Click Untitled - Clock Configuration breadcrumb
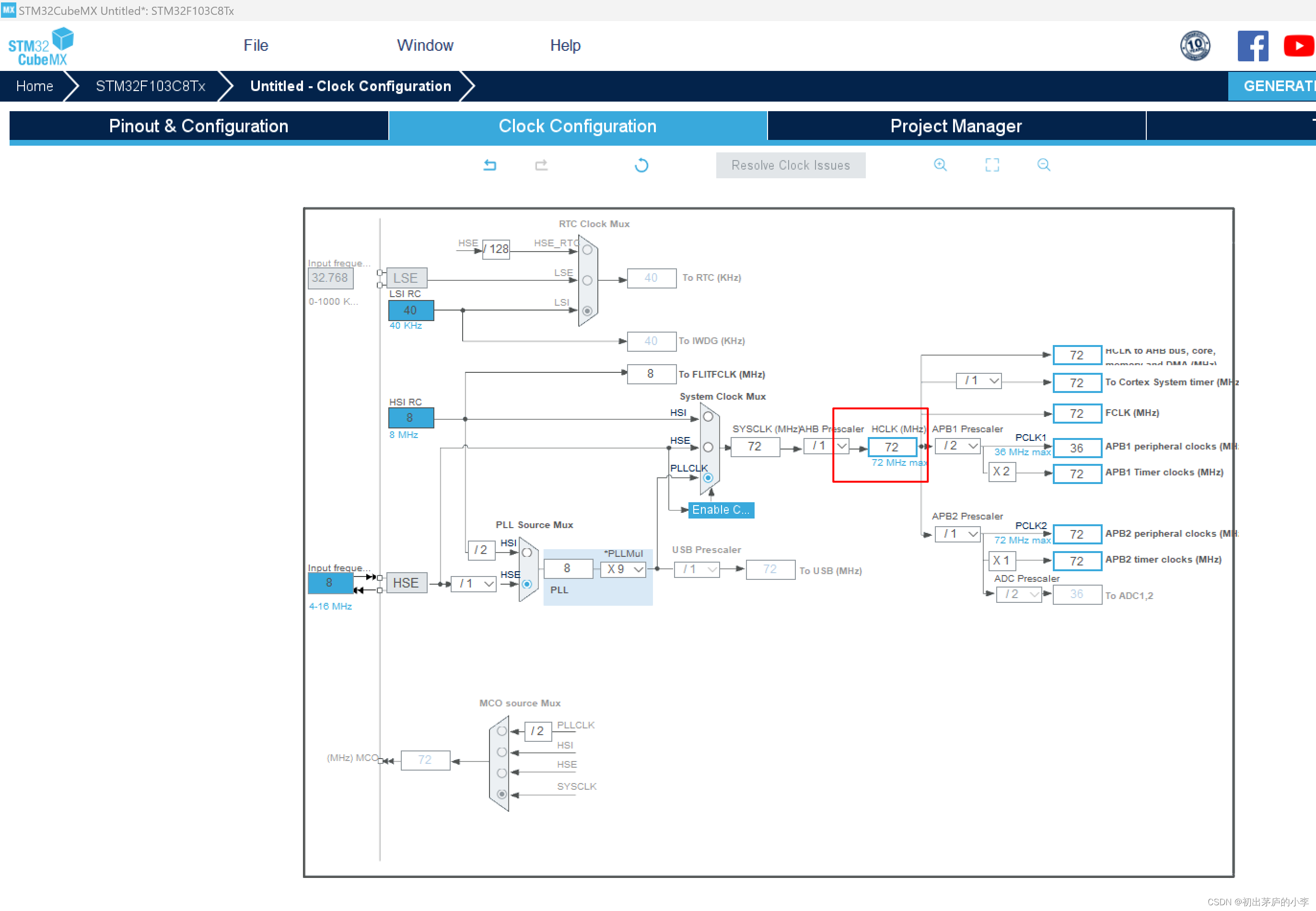Viewport: 1316px width, 911px height. pyautogui.click(x=350, y=86)
